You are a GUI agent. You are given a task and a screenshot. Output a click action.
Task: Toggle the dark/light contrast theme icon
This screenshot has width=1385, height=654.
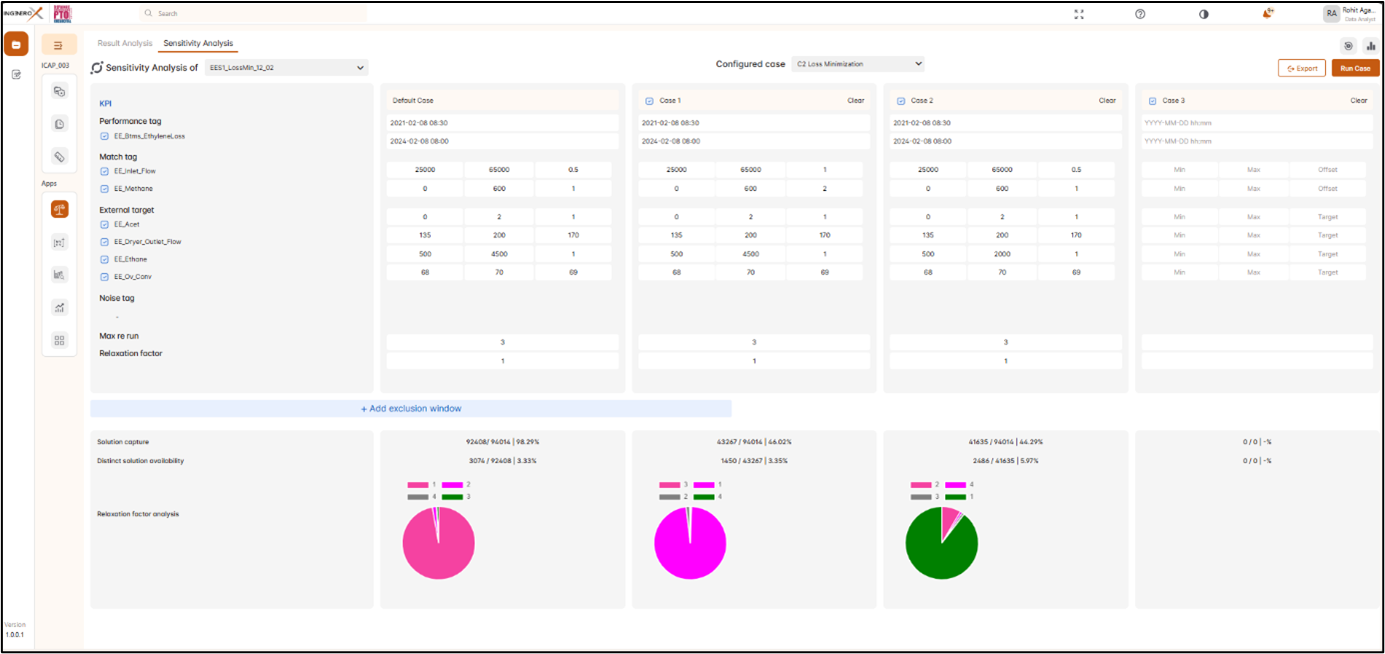pyautogui.click(x=1203, y=14)
